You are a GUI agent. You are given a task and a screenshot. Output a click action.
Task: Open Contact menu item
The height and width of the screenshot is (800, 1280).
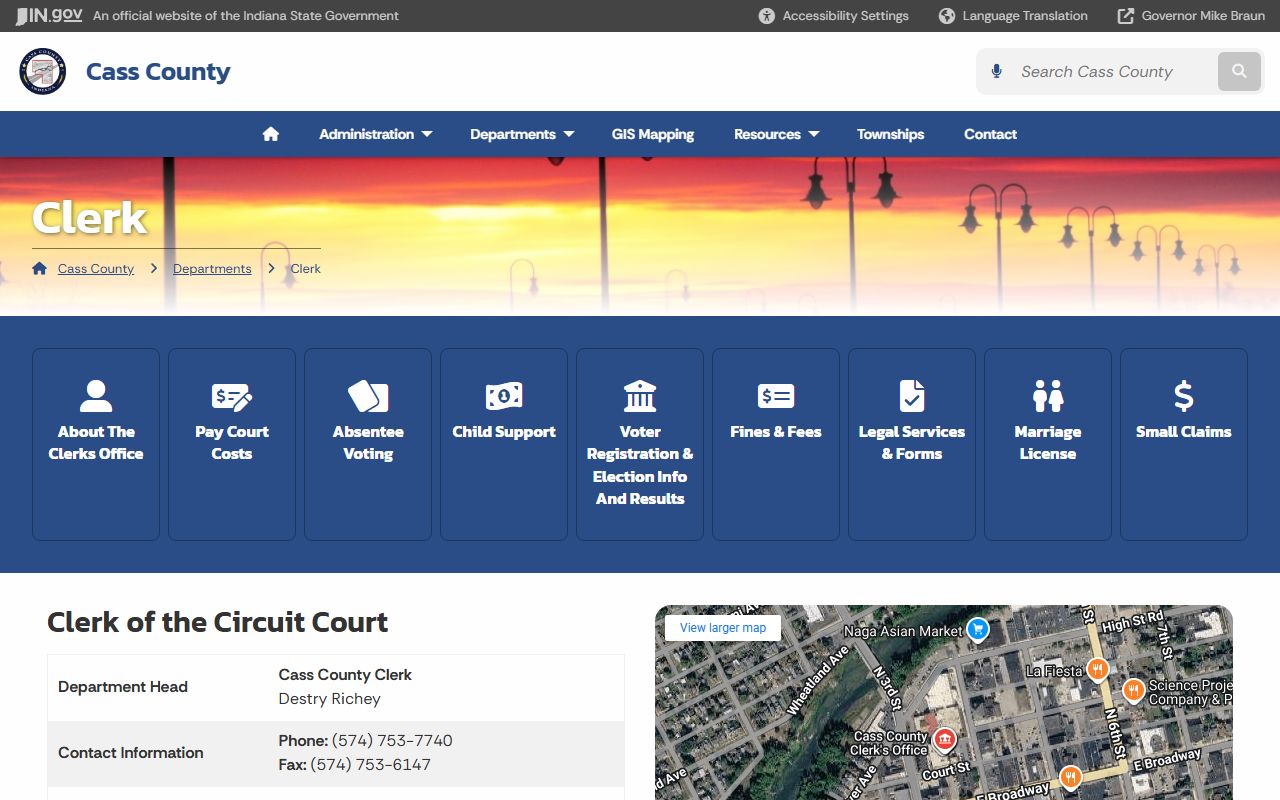[990, 134]
